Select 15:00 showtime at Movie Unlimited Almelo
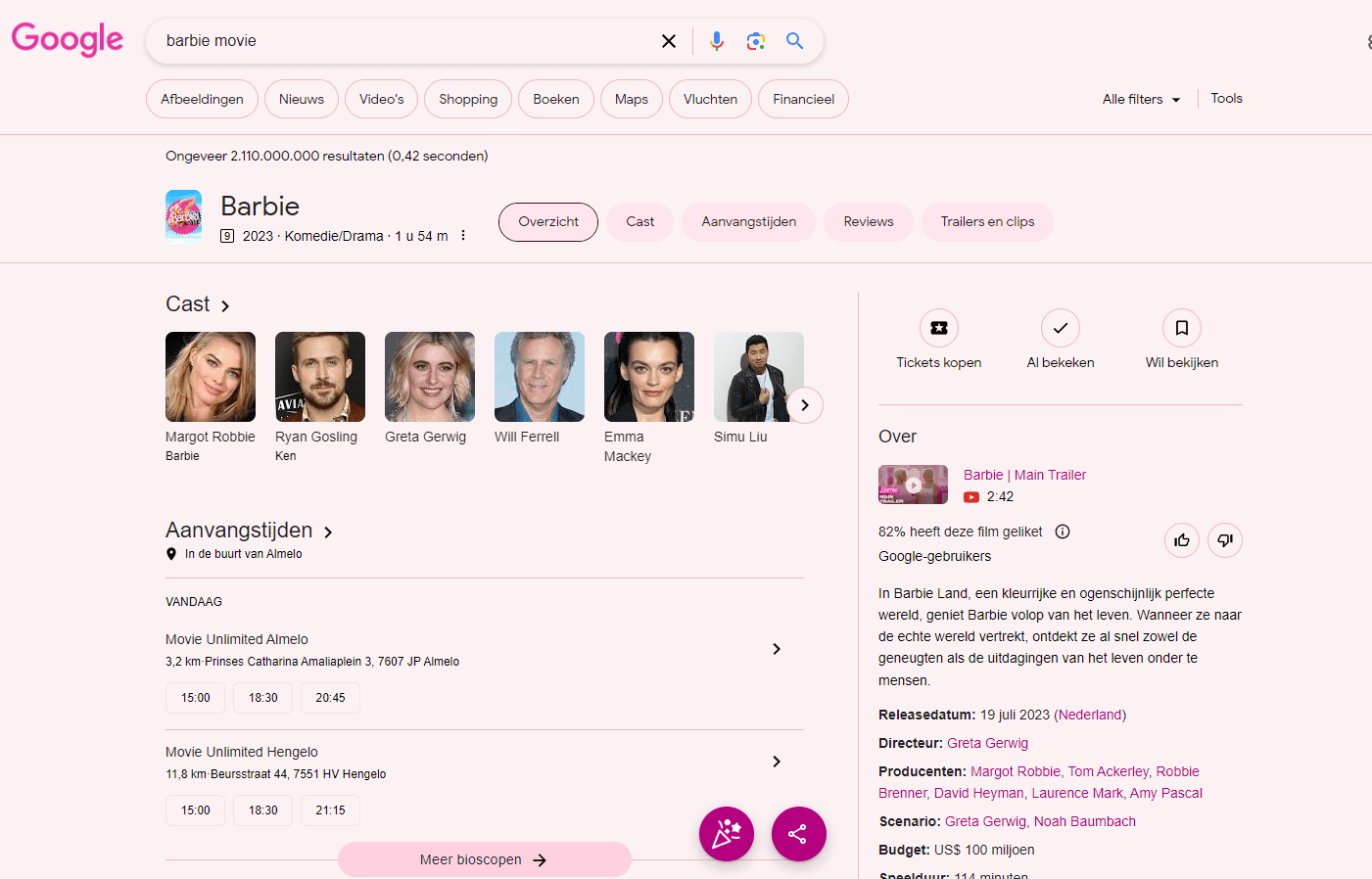The height and width of the screenshot is (879, 1372). coord(195,698)
